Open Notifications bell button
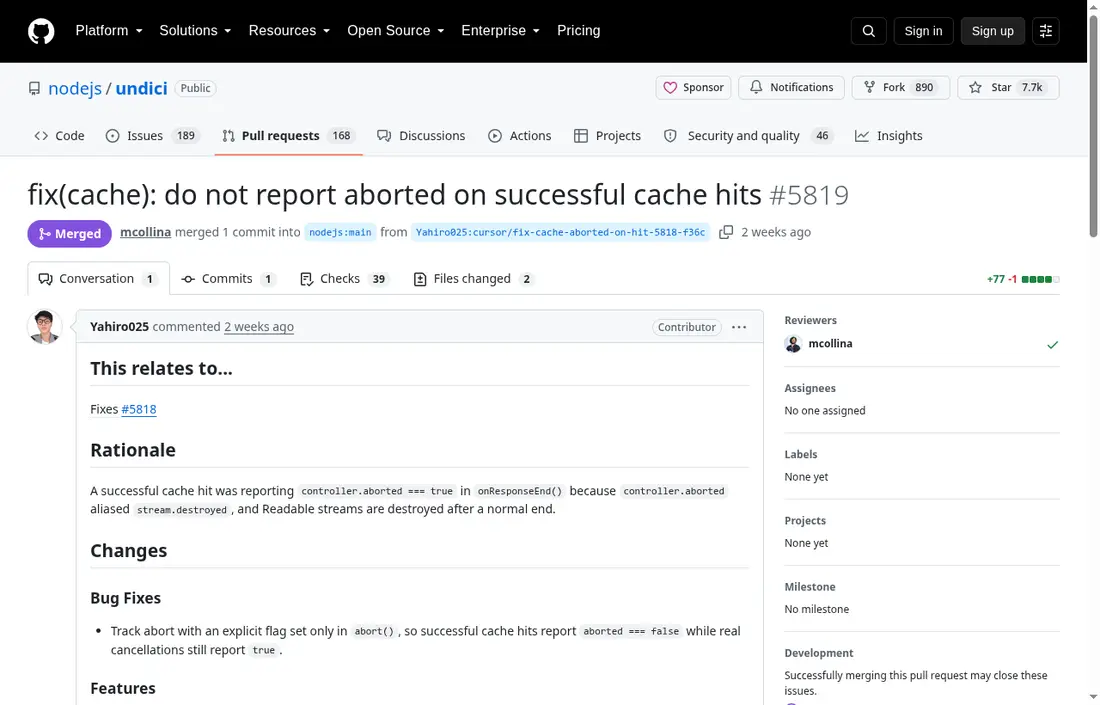This screenshot has width=1100, height=705. [791, 88]
